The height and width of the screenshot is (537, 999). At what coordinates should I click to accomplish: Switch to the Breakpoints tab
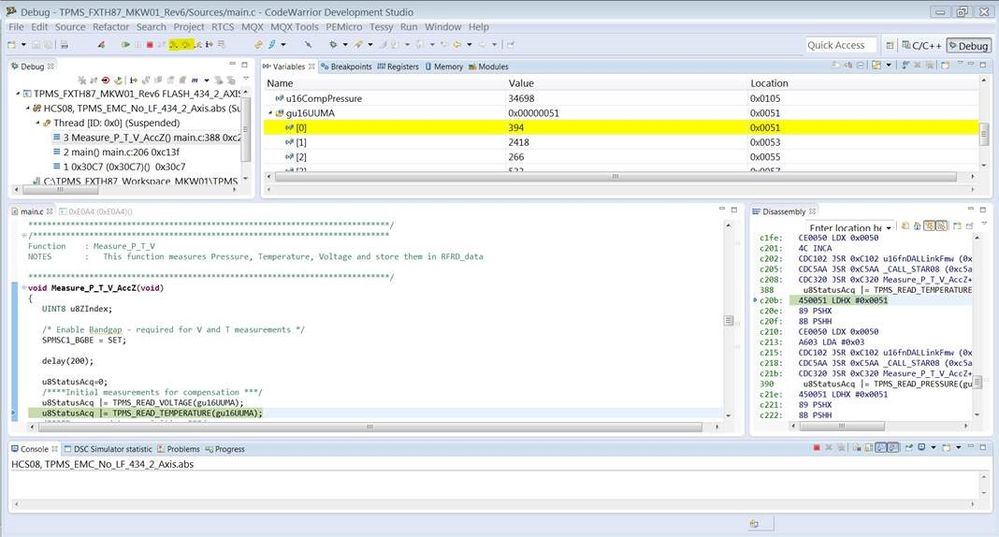346,67
